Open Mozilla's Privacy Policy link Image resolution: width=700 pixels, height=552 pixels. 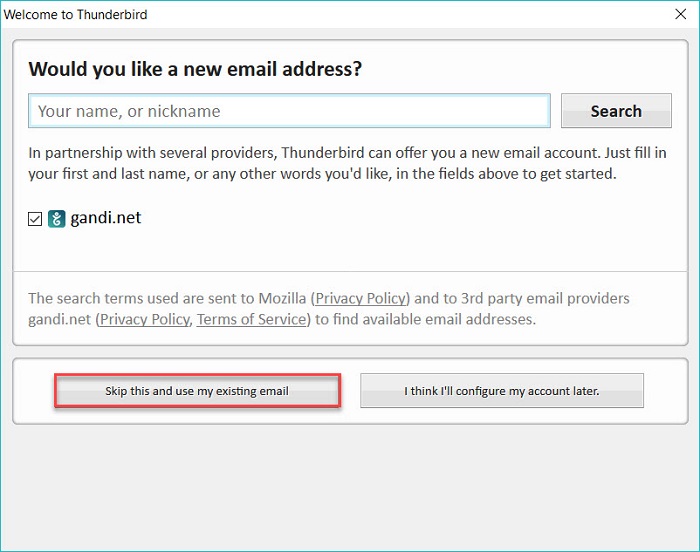tap(361, 298)
